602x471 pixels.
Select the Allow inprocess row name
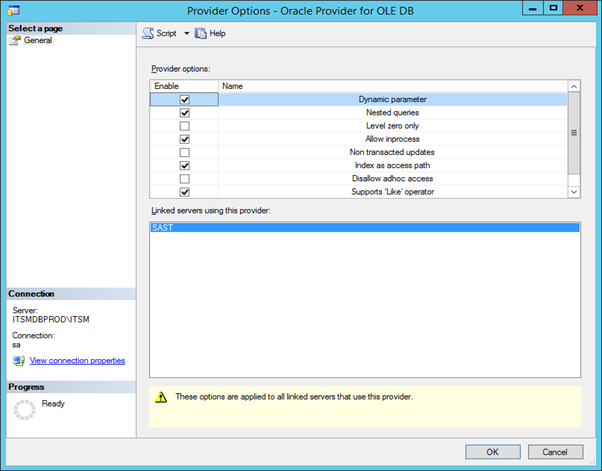click(392, 139)
